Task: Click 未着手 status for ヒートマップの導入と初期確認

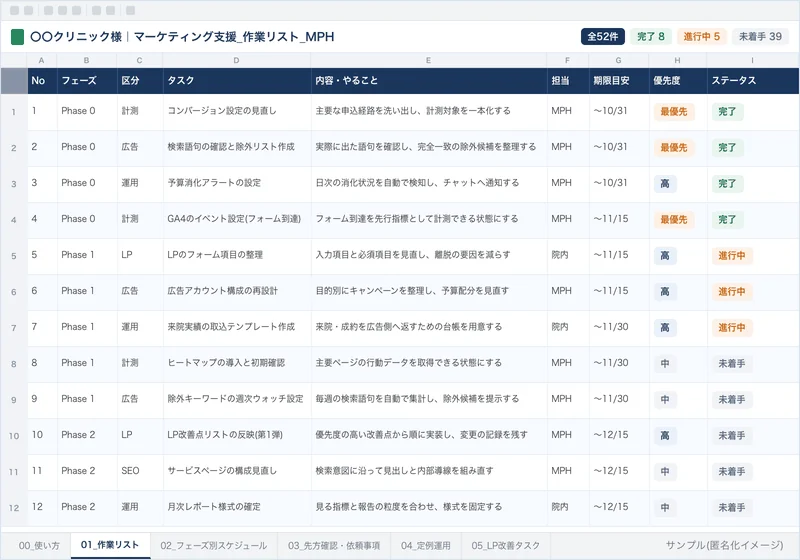Action: tap(732, 364)
